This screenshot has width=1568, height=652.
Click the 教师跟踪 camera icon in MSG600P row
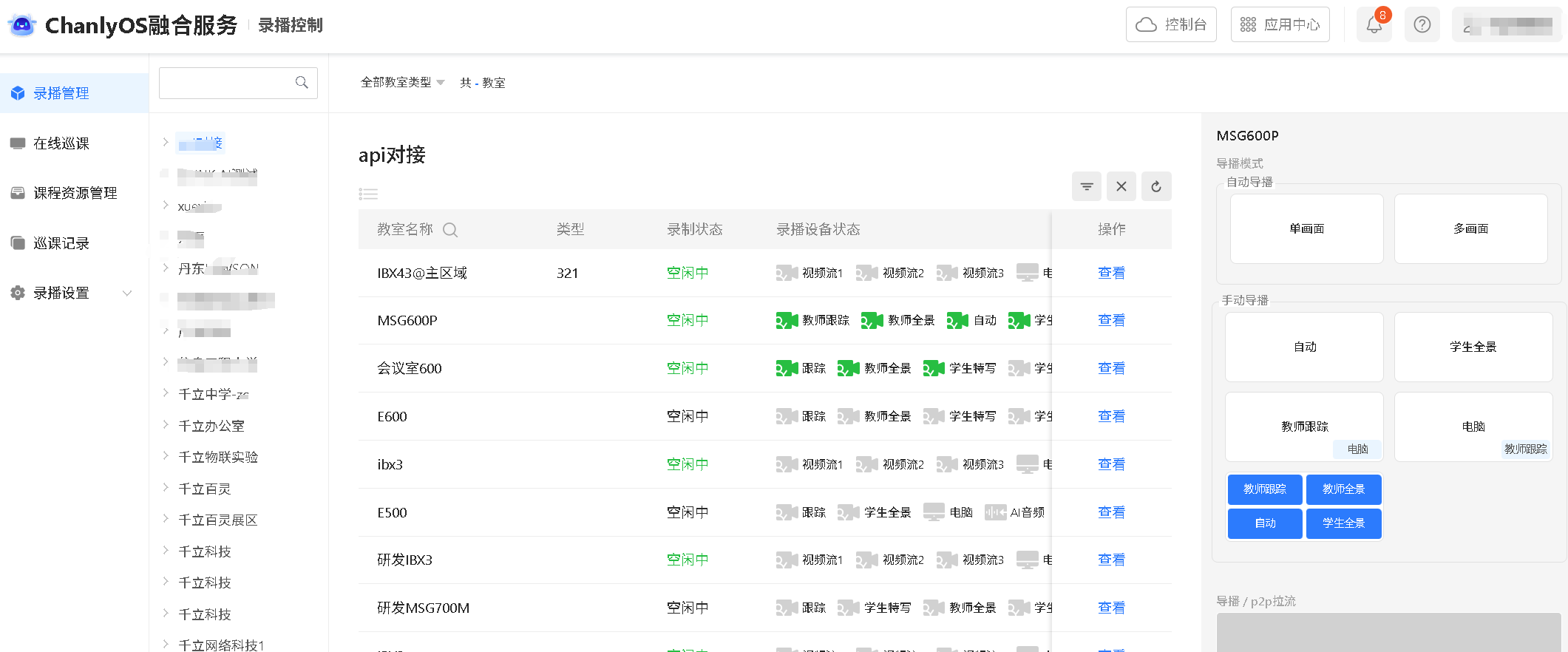(x=787, y=320)
